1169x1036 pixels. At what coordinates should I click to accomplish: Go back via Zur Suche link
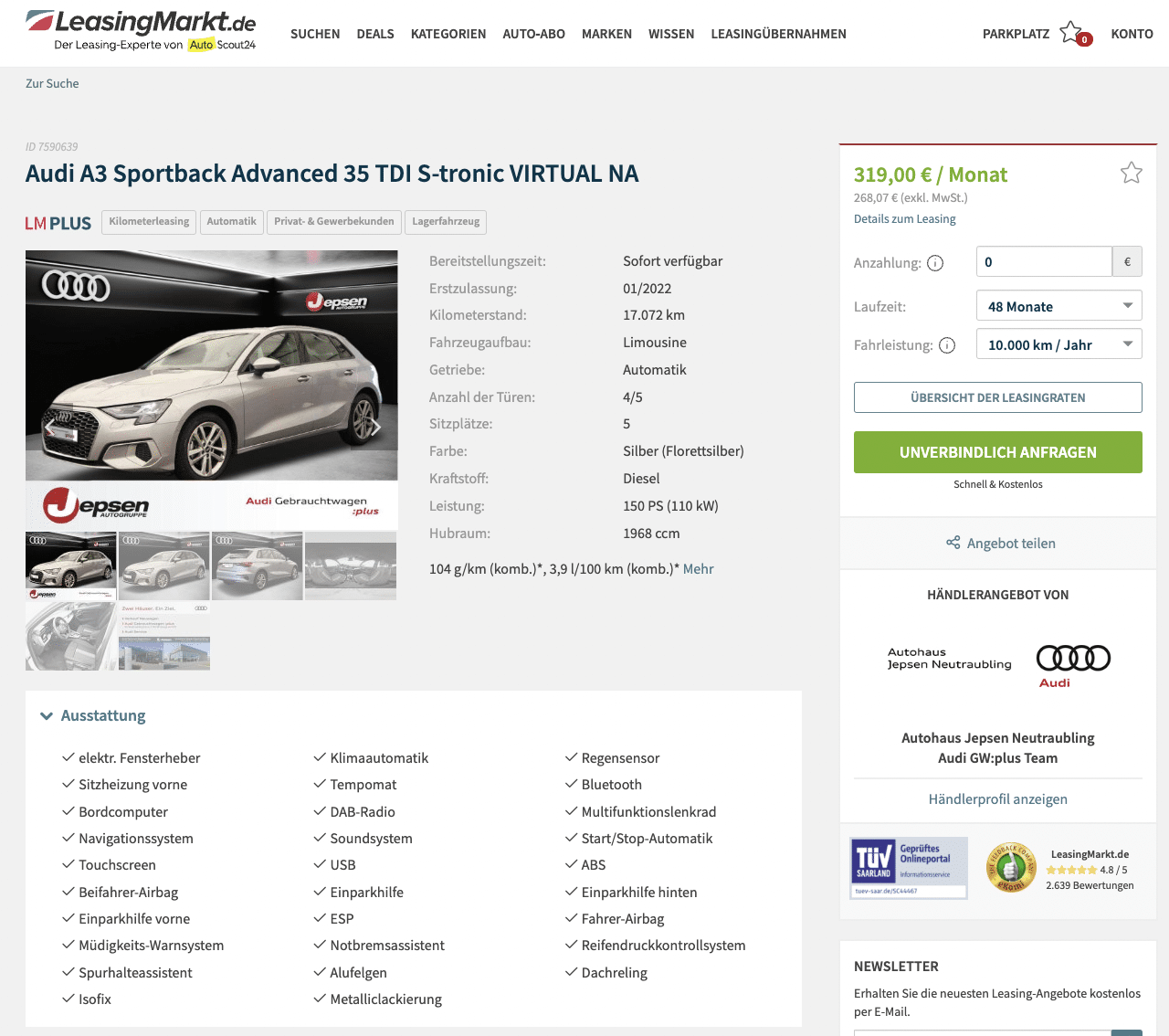click(x=52, y=83)
